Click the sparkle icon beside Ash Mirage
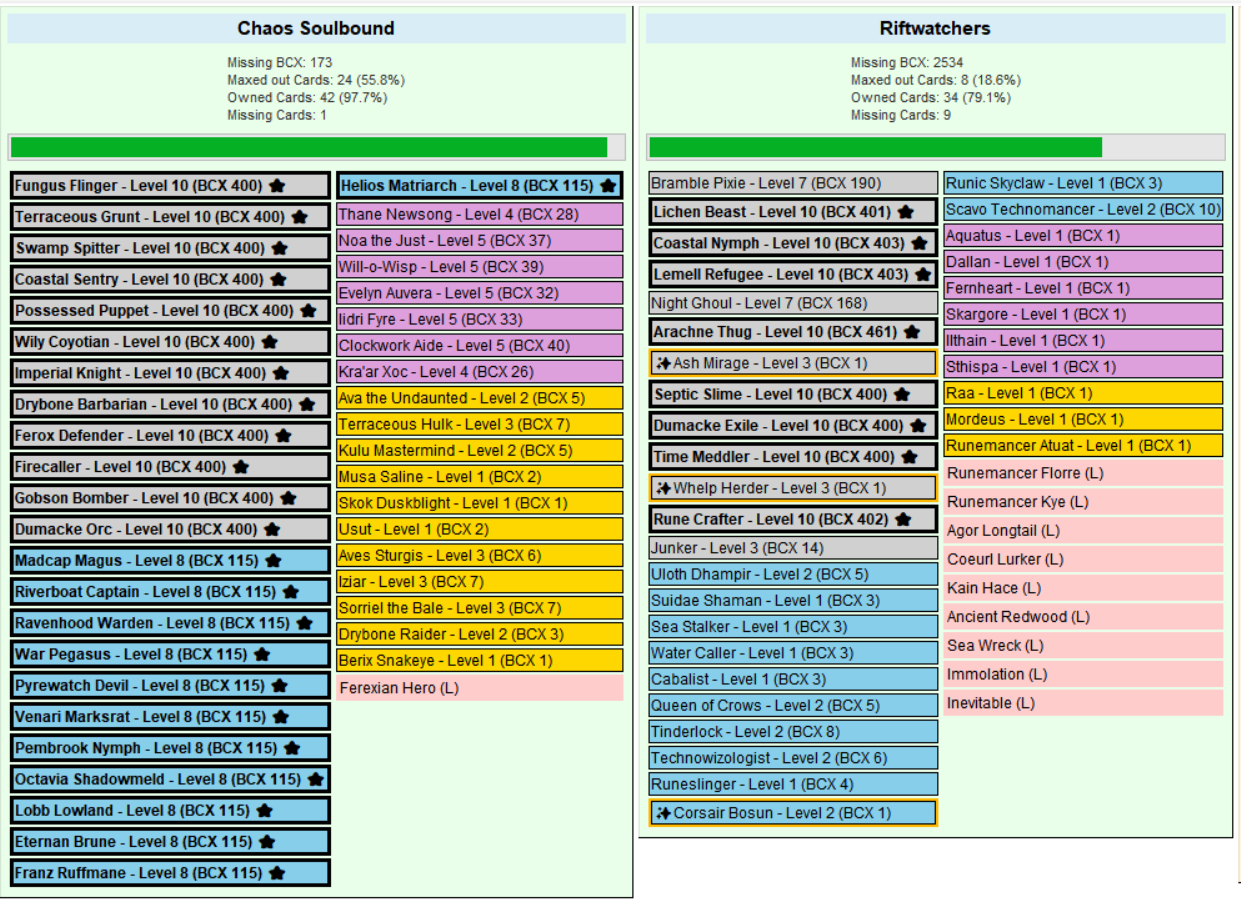The width and height of the screenshot is (1241, 901). point(663,363)
